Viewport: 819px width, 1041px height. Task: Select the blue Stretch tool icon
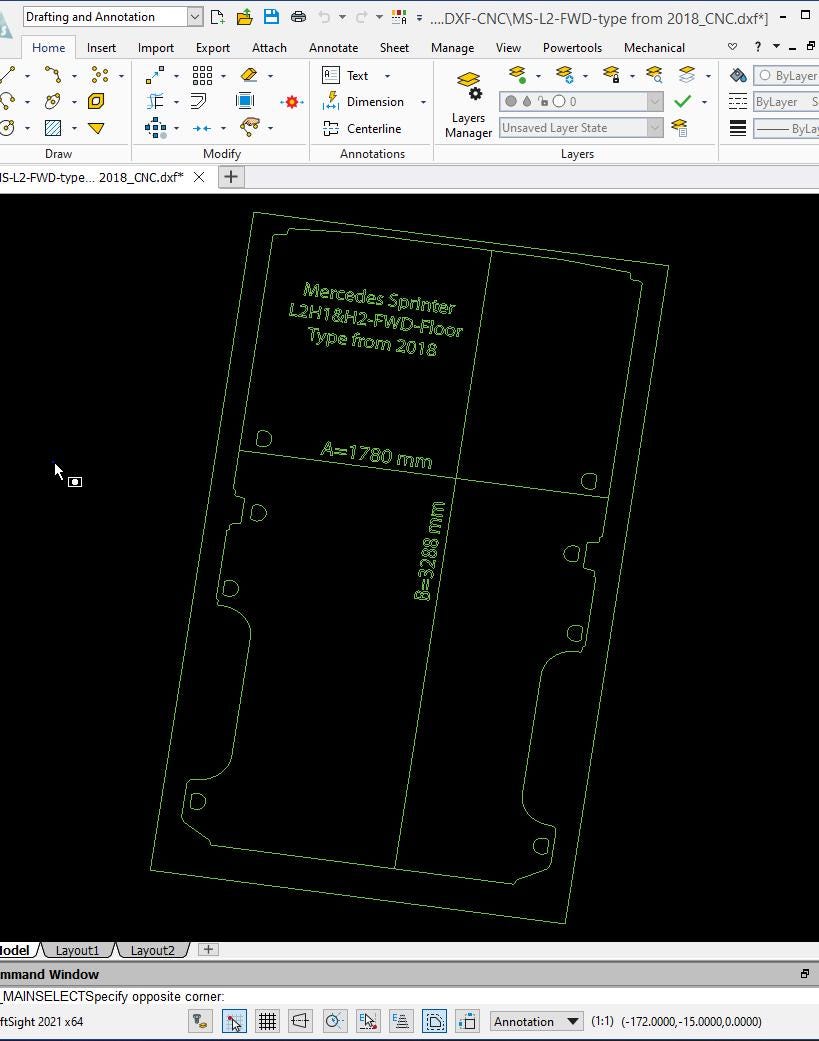(x=245, y=101)
